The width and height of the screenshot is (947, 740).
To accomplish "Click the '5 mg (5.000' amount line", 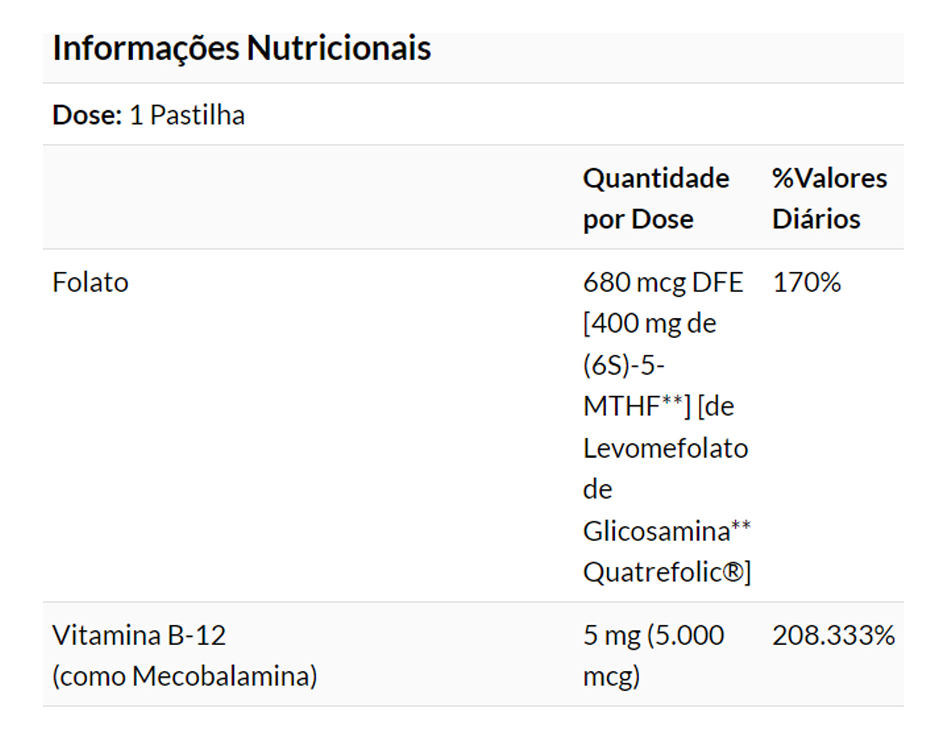I will pyautogui.click(x=653, y=635).
